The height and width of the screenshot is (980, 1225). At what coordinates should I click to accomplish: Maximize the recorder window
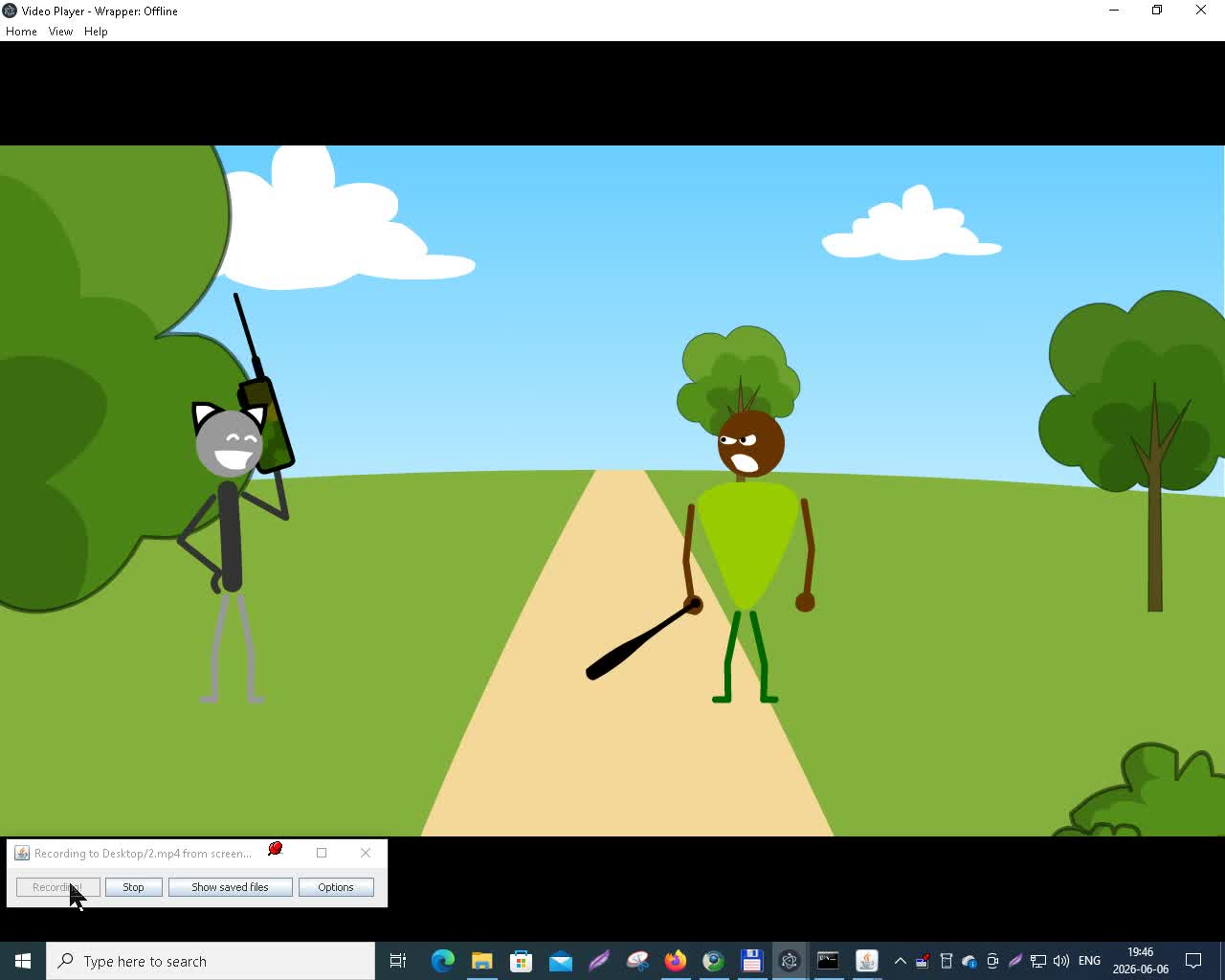[x=322, y=853]
